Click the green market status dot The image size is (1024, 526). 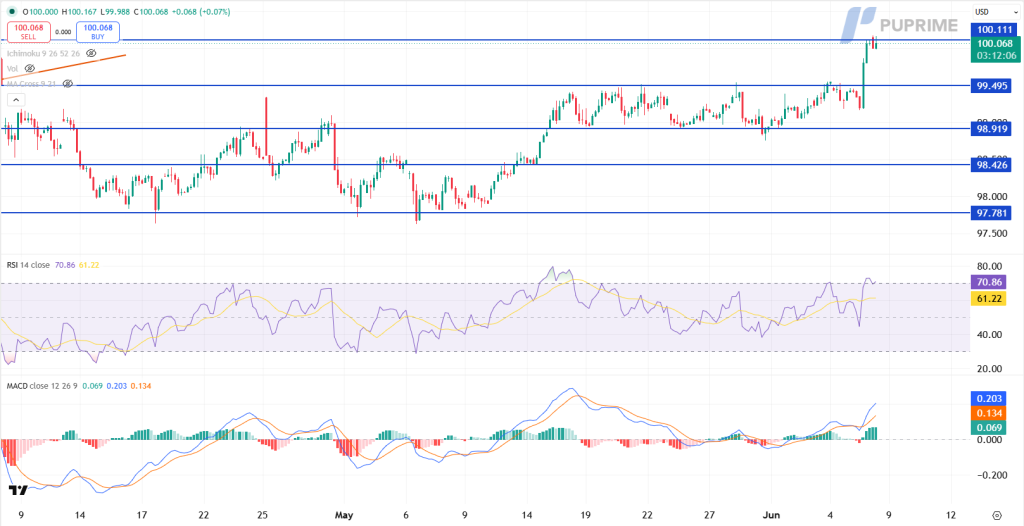tap(14, 12)
